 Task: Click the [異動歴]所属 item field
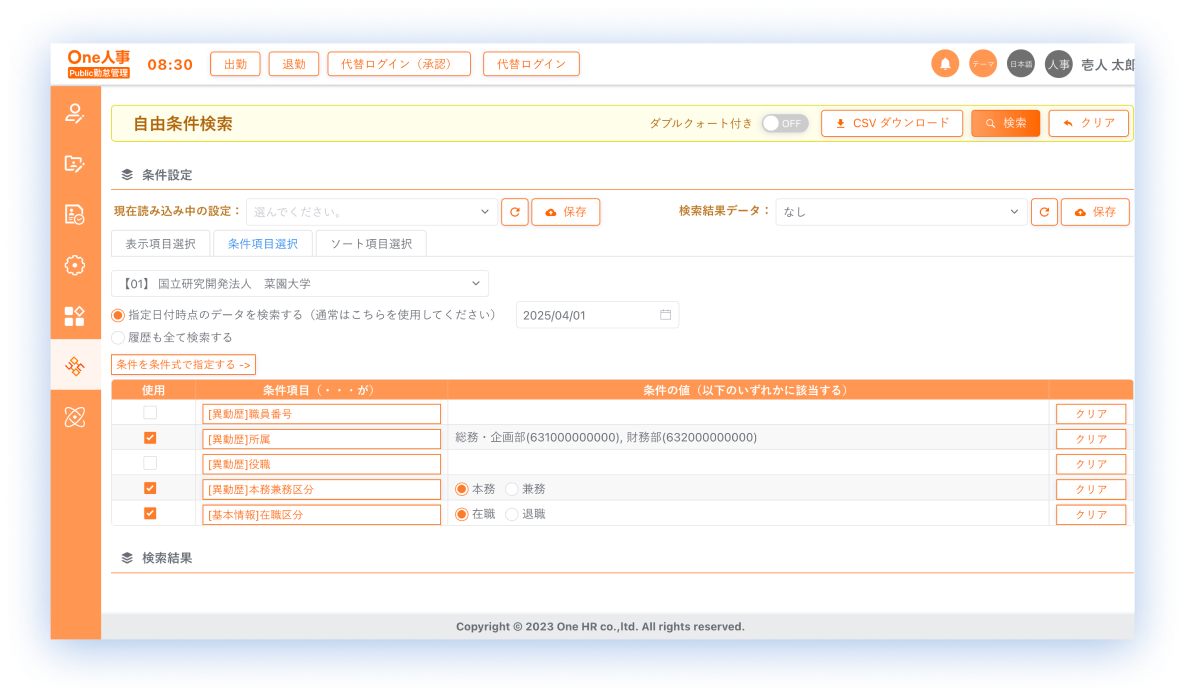click(x=321, y=439)
